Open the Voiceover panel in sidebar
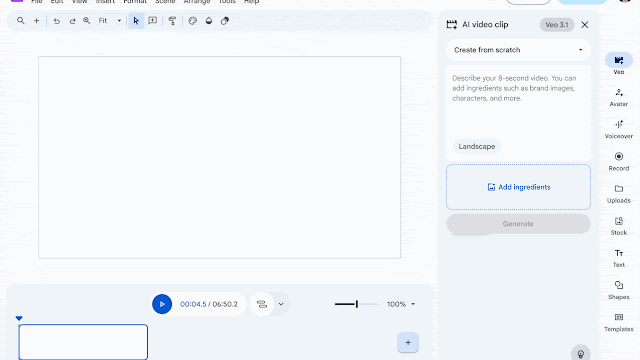Image resolution: width=640 pixels, height=360 pixels. (619, 129)
